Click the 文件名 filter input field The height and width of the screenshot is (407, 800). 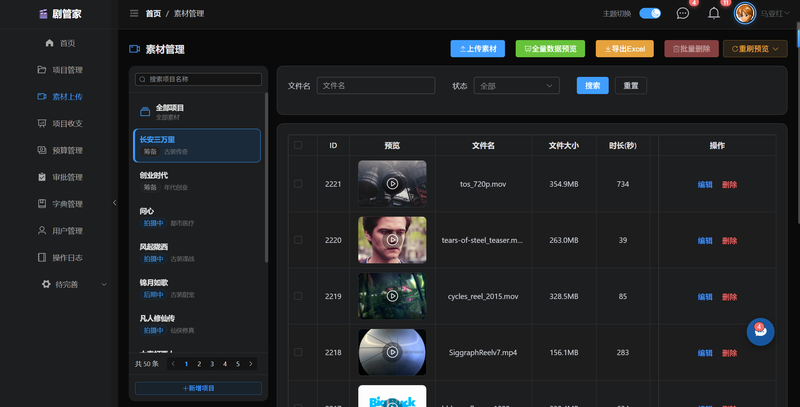pyautogui.click(x=376, y=86)
